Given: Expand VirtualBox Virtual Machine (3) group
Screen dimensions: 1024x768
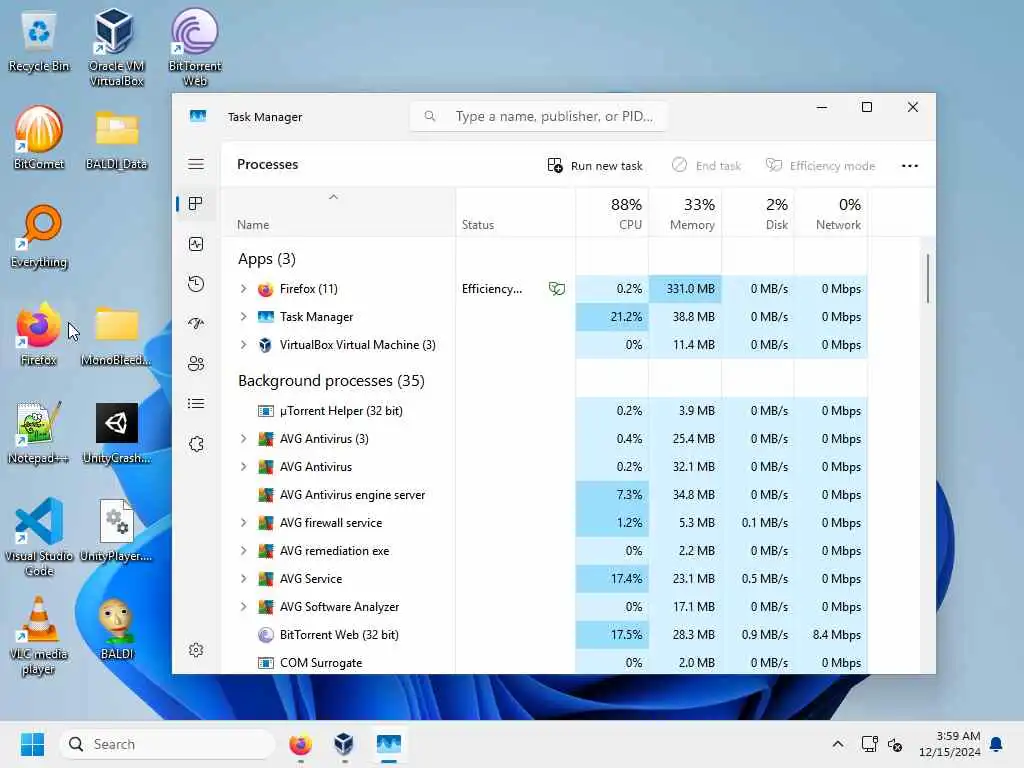Looking at the screenshot, I should [x=244, y=344].
